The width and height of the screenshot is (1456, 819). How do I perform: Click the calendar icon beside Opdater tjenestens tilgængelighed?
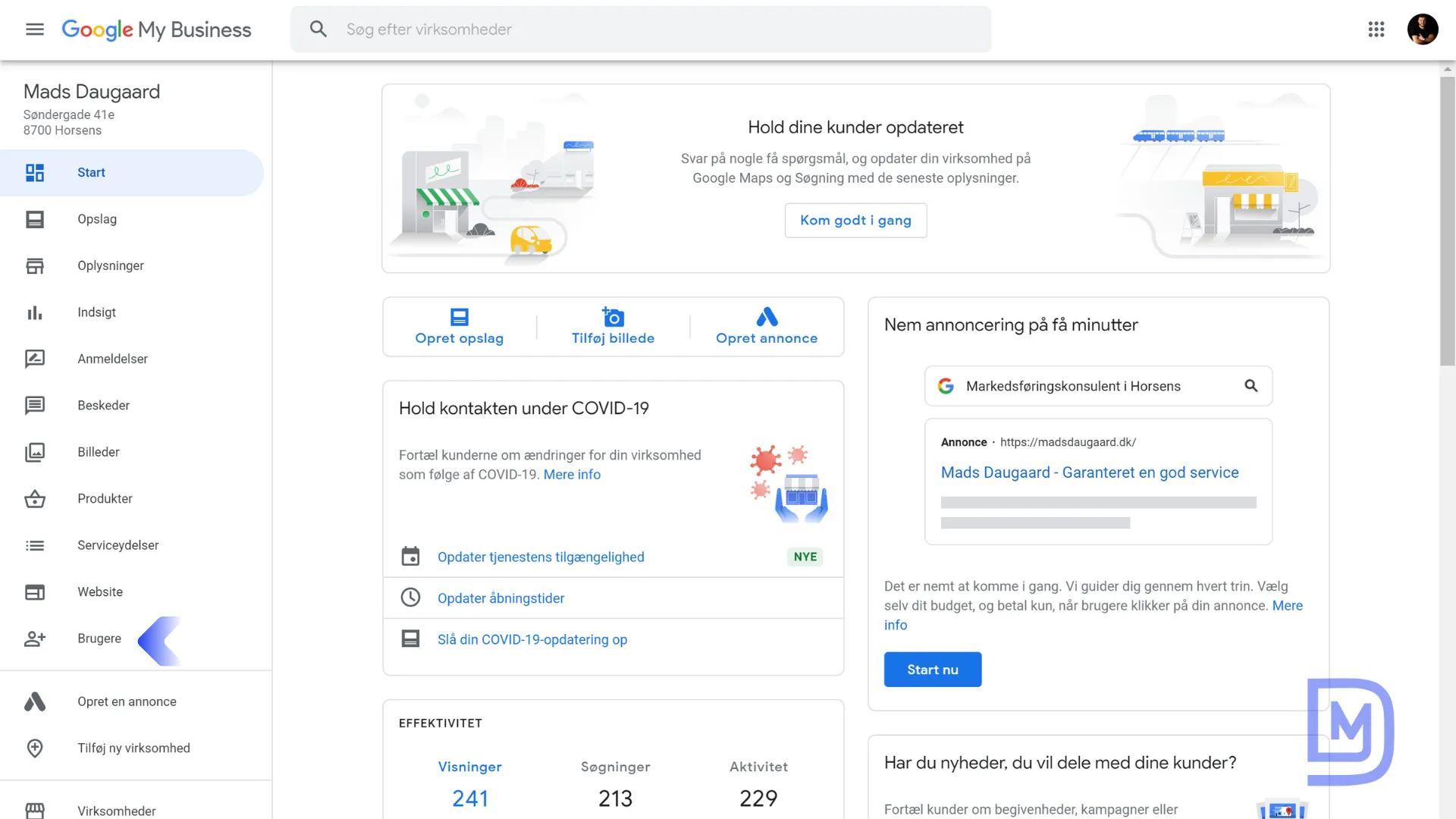pos(410,557)
